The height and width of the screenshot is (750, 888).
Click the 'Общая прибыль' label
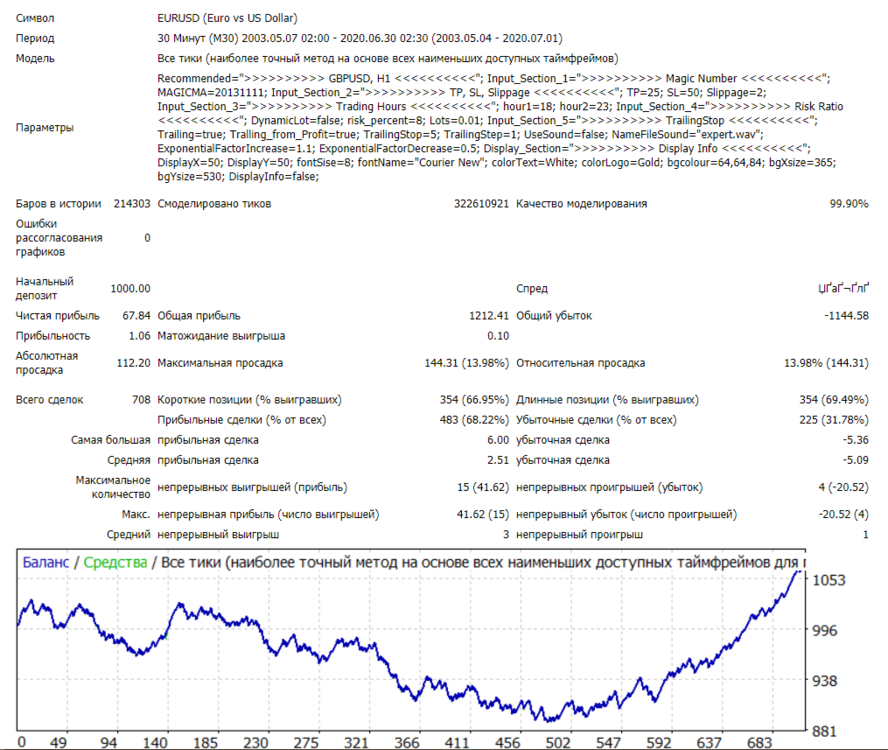[199, 316]
